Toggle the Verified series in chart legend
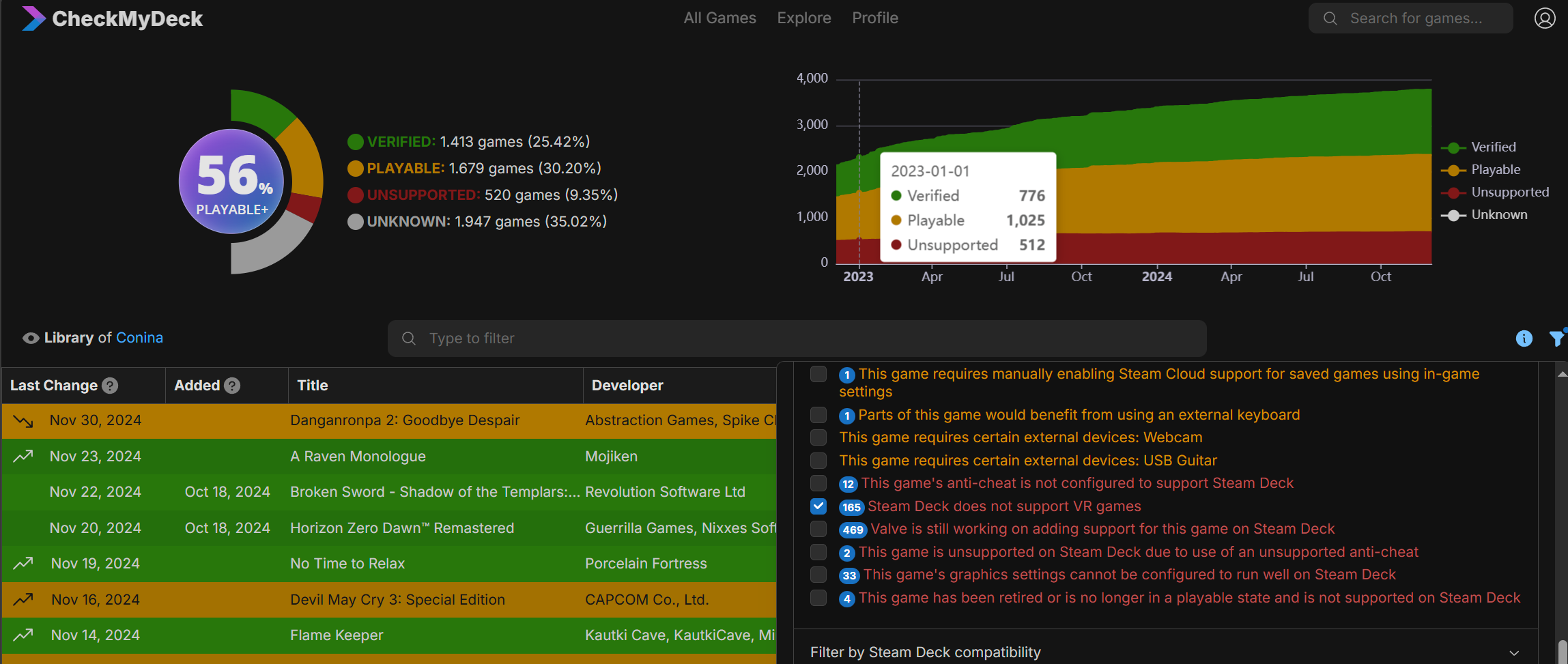Viewport: 1568px width, 664px height. 1479,147
